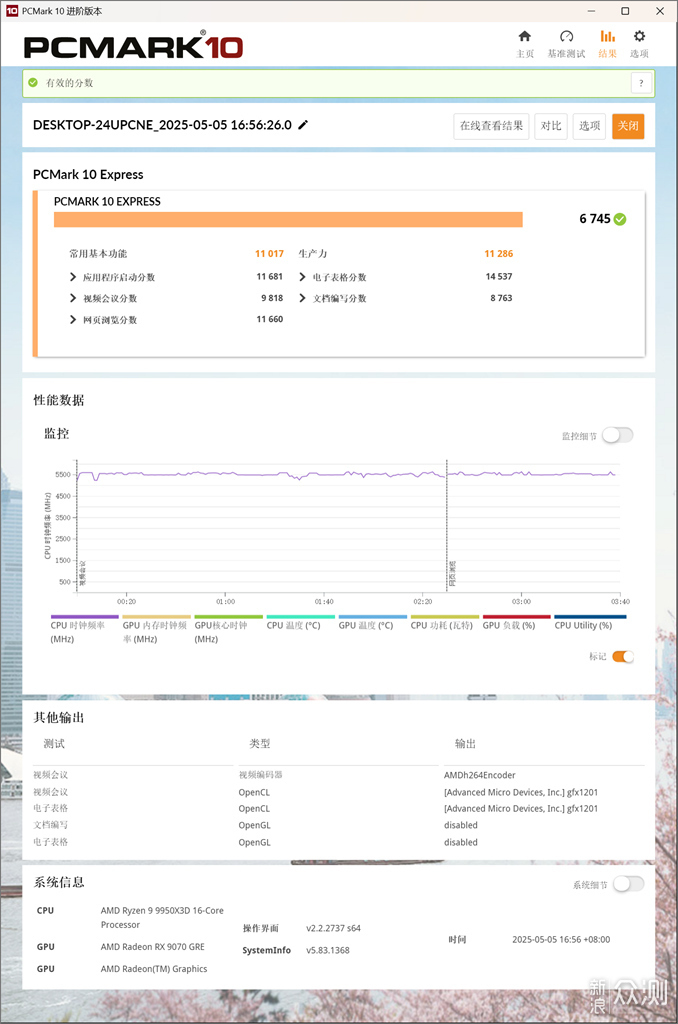Click the orange 关闭 button

(628, 126)
